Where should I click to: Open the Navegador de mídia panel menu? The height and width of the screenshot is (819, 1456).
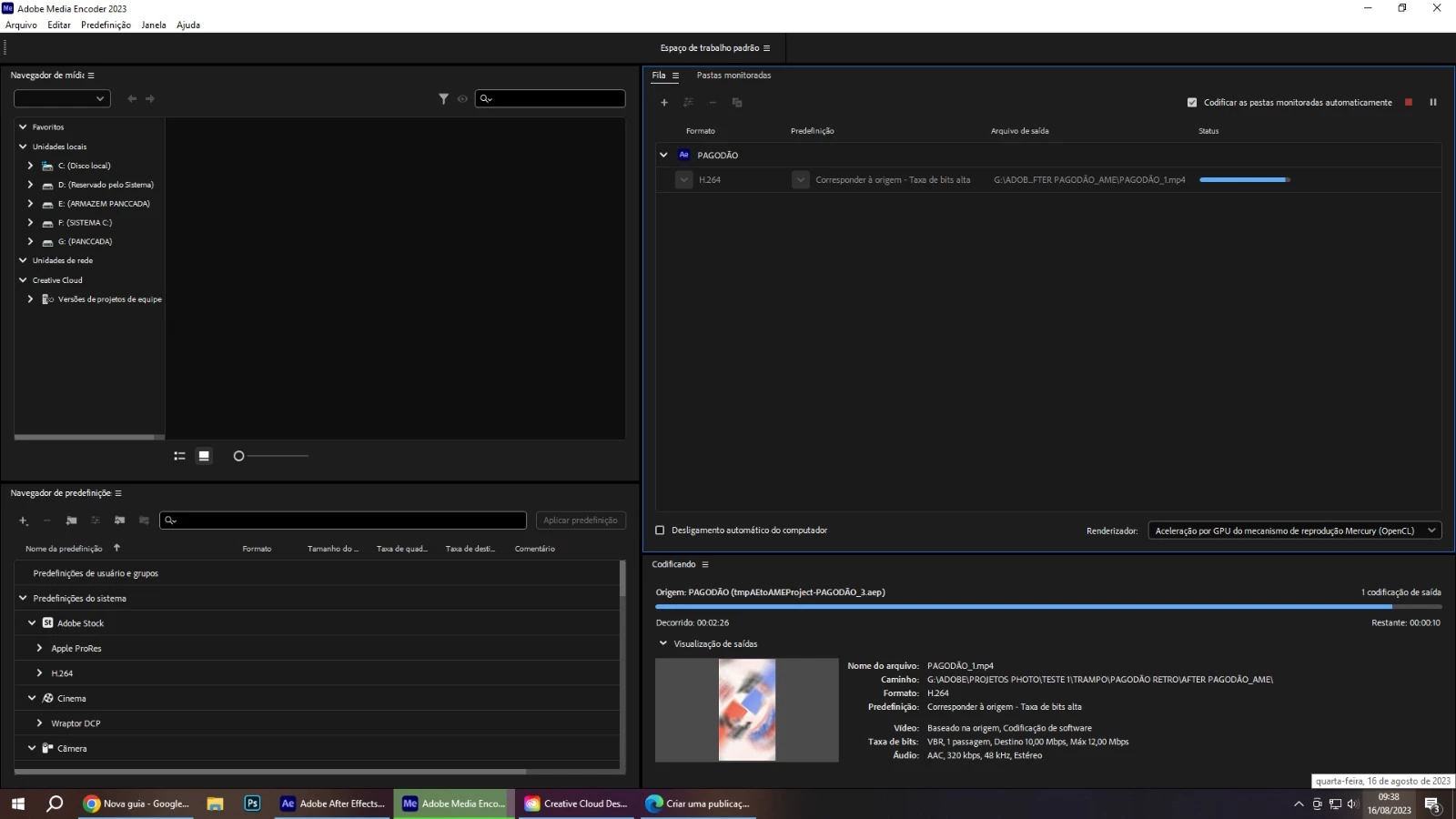pos(91,76)
